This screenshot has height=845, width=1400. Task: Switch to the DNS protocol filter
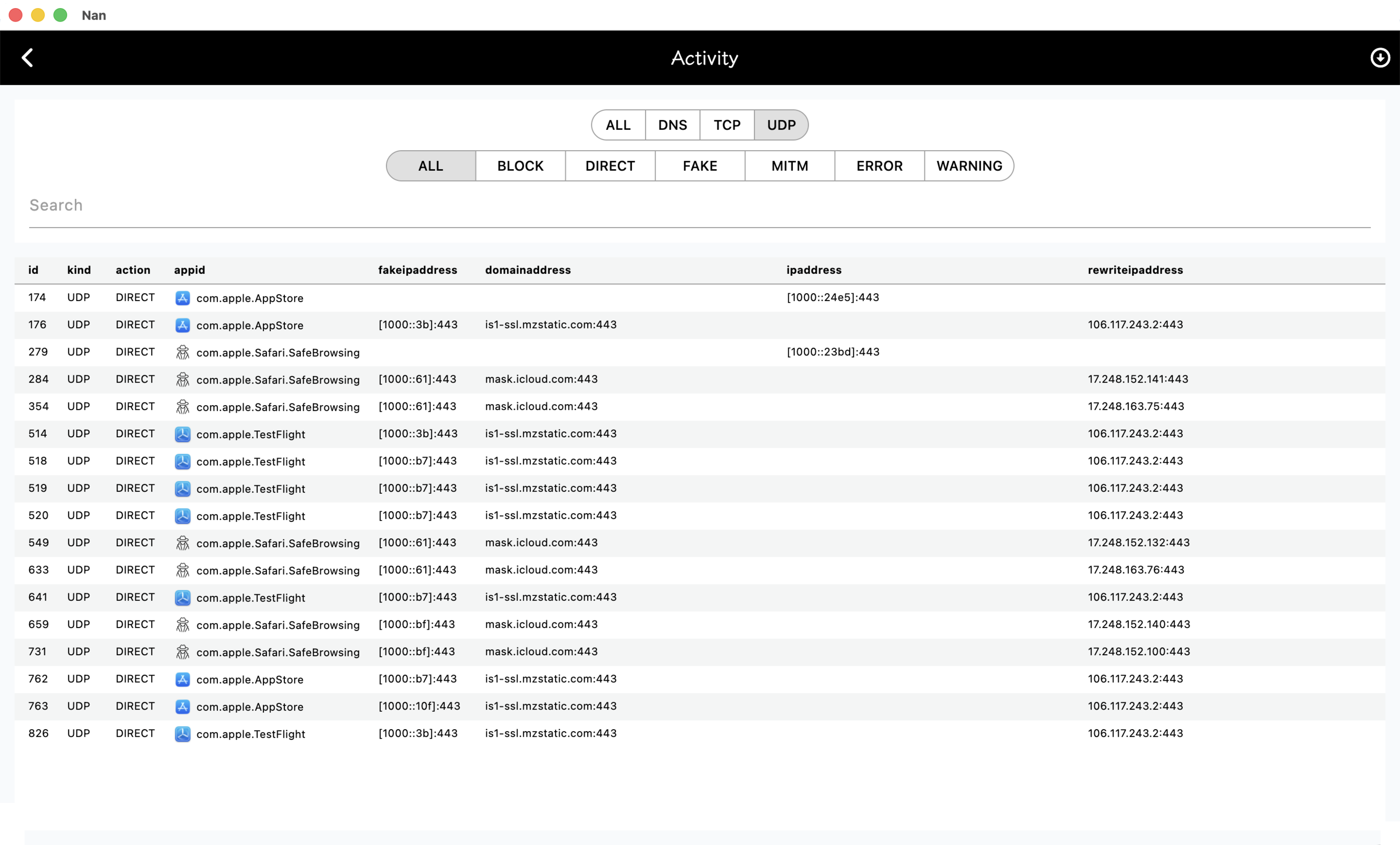(x=672, y=125)
